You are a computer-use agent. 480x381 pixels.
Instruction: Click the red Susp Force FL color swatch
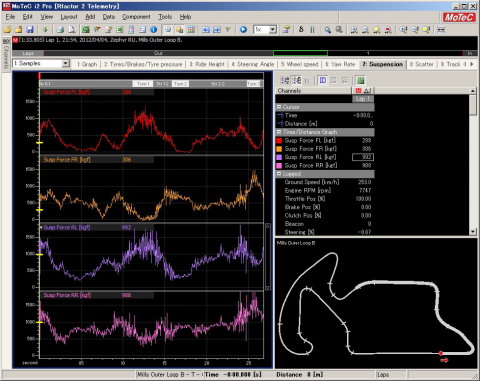[279, 141]
